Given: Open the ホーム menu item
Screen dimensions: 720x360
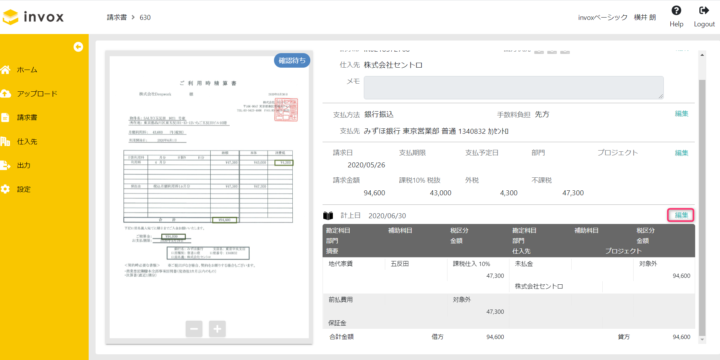Looking at the screenshot, I should 27,70.
